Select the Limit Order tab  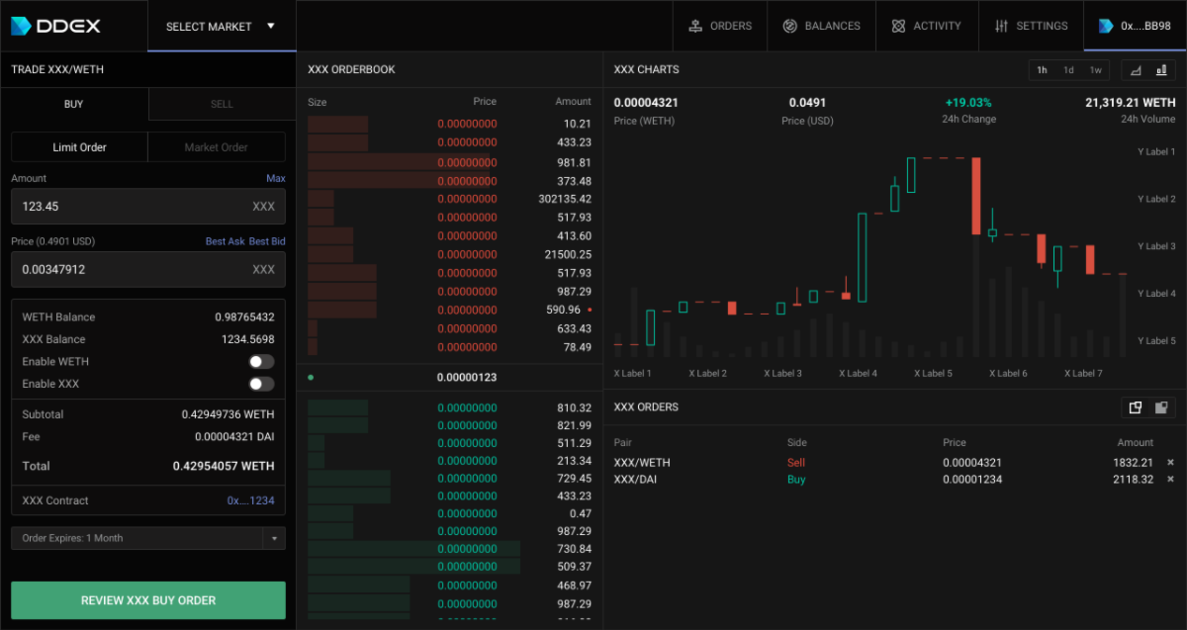79,147
